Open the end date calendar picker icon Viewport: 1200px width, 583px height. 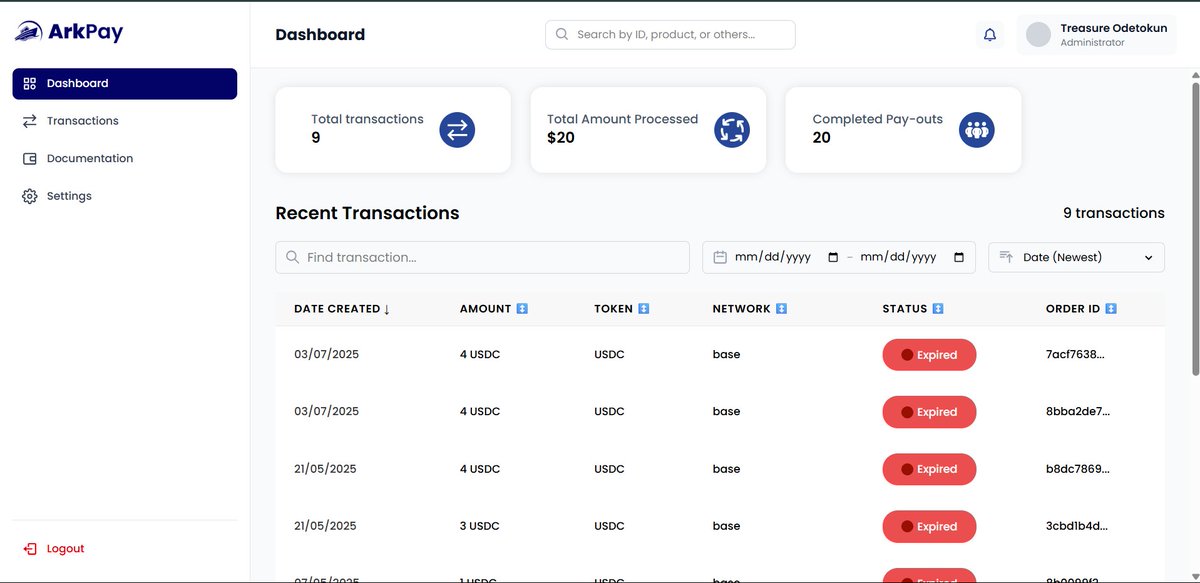(x=959, y=257)
